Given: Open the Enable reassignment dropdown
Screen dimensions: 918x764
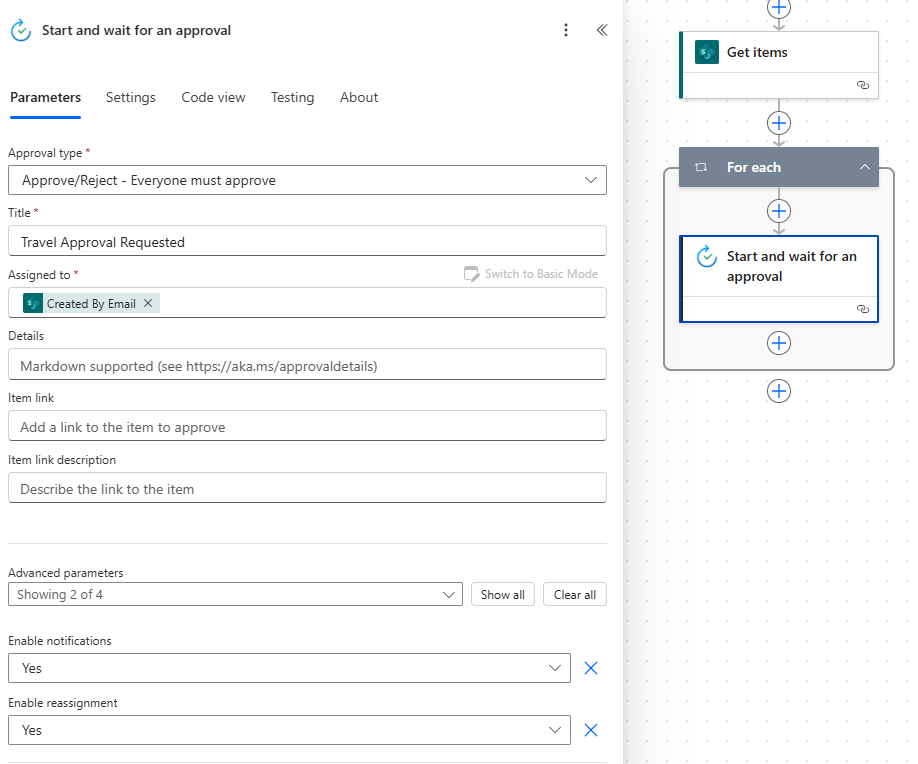Looking at the screenshot, I should (x=289, y=730).
